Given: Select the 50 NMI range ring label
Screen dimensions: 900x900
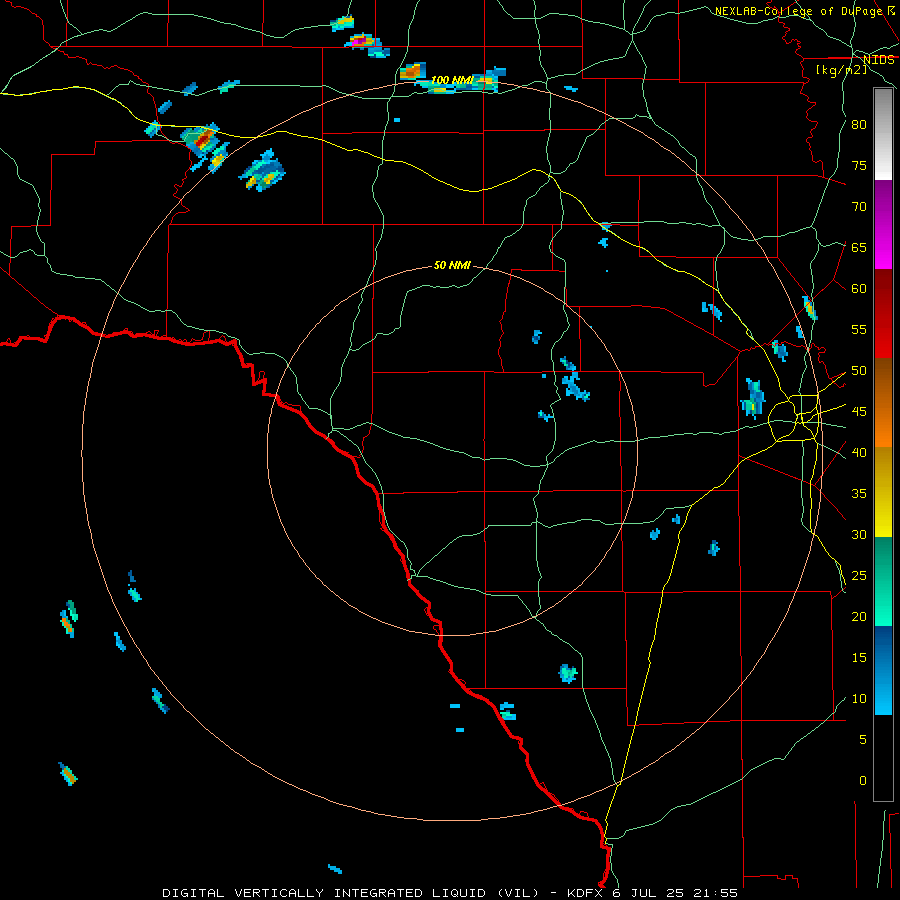Looking at the screenshot, I should (452, 265).
